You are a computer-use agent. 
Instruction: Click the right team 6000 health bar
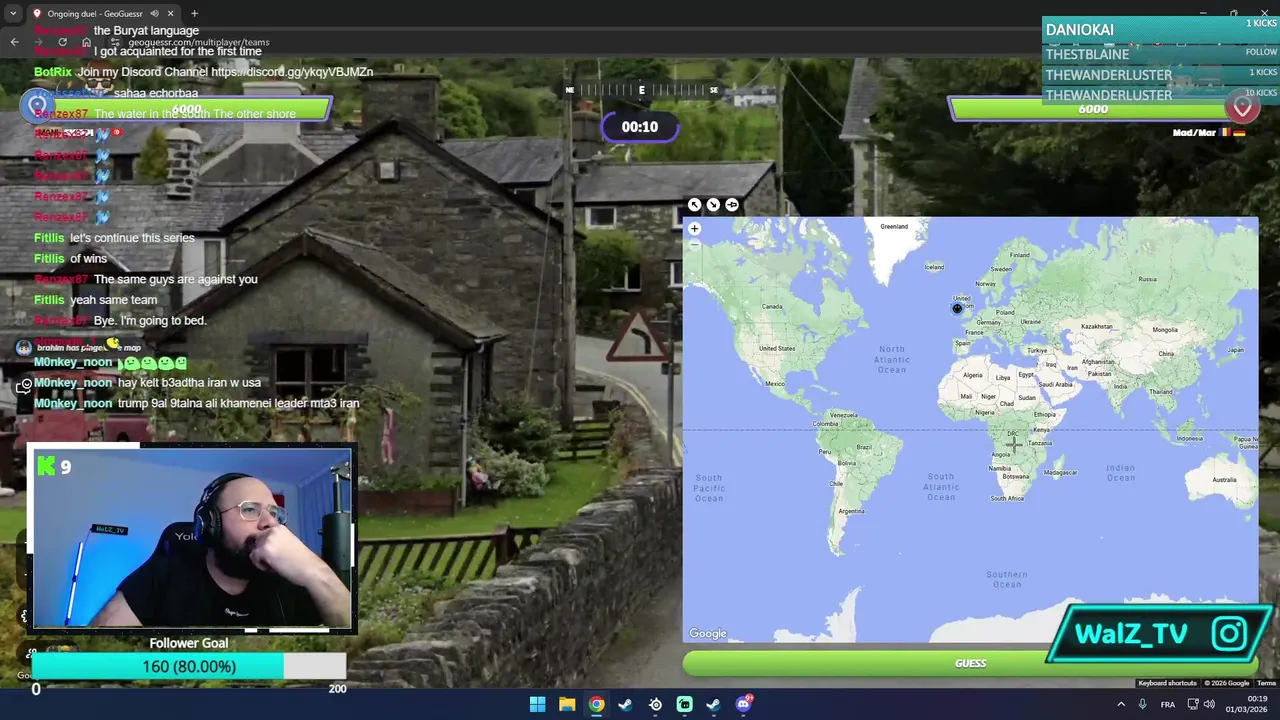1093,109
